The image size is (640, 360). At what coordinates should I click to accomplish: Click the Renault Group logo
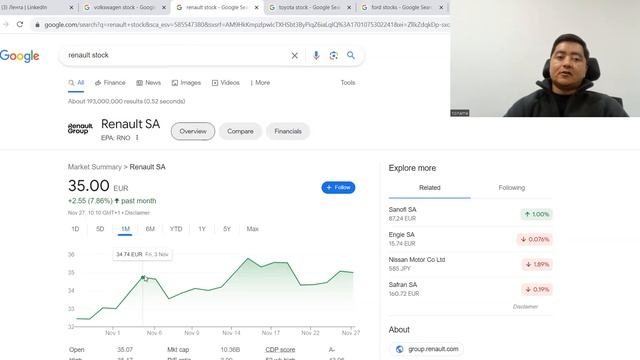[x=80, y=129]
